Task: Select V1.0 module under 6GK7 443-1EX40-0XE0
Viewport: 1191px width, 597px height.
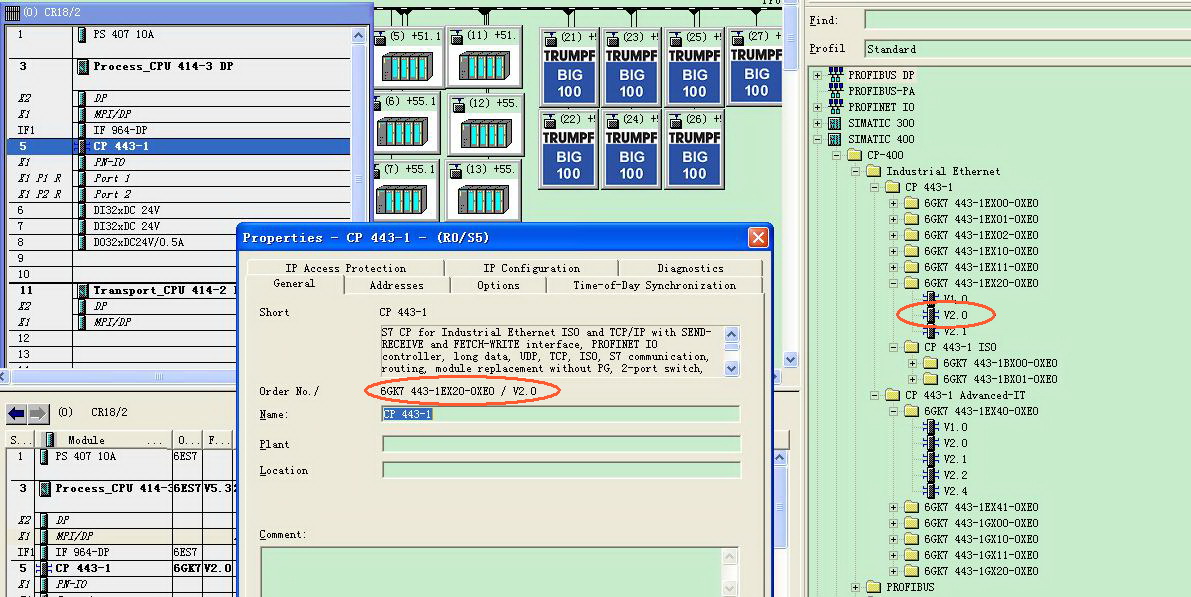Action: point(946,427)
